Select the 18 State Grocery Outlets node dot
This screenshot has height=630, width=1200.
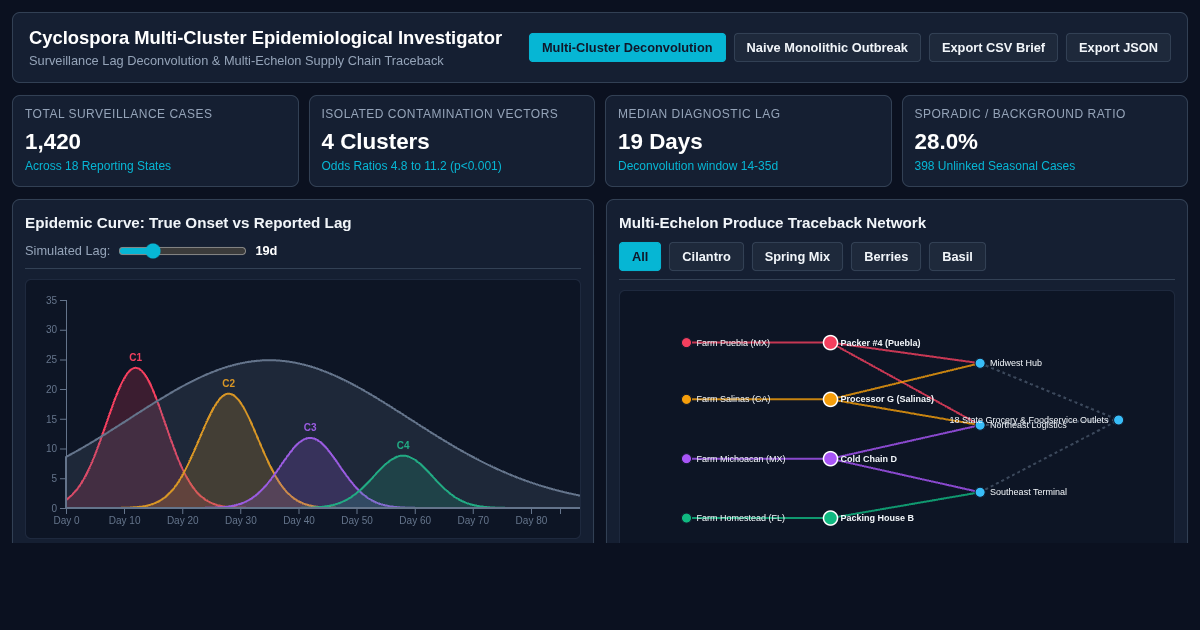coord(1118,420)
